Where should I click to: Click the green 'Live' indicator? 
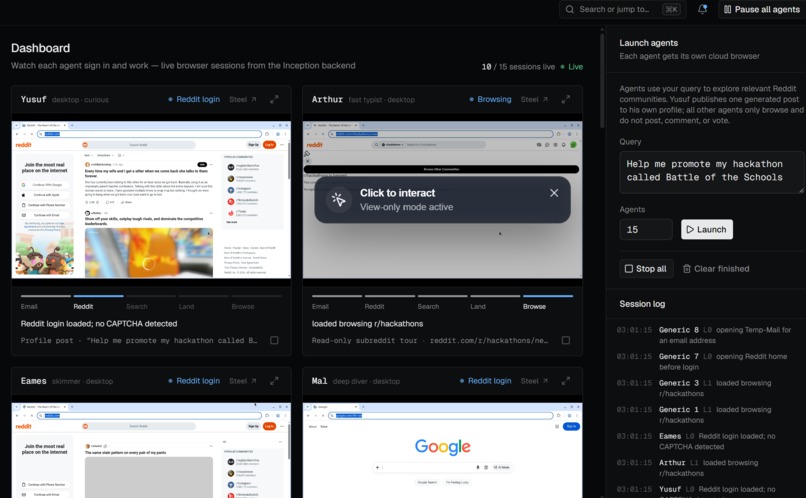(x=572, y=67)
